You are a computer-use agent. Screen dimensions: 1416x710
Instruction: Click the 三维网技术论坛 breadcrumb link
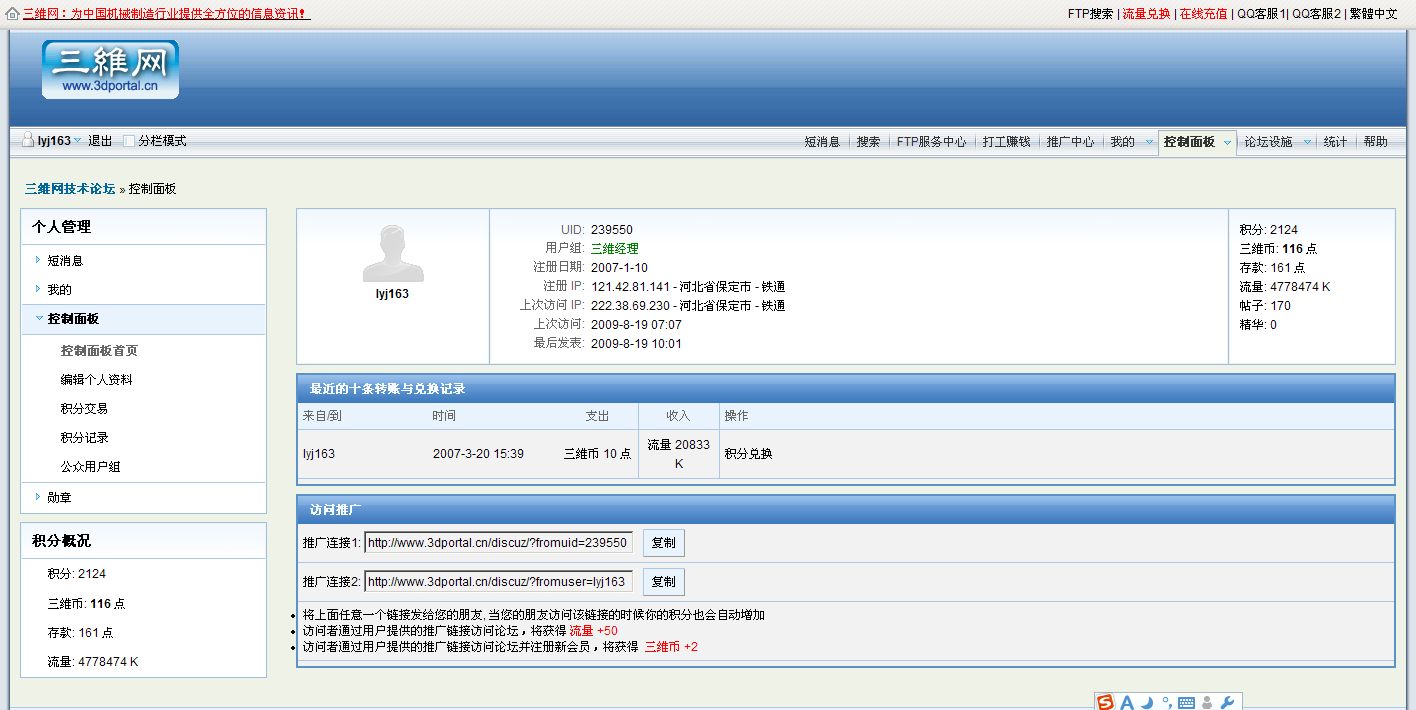coord(70,188)
